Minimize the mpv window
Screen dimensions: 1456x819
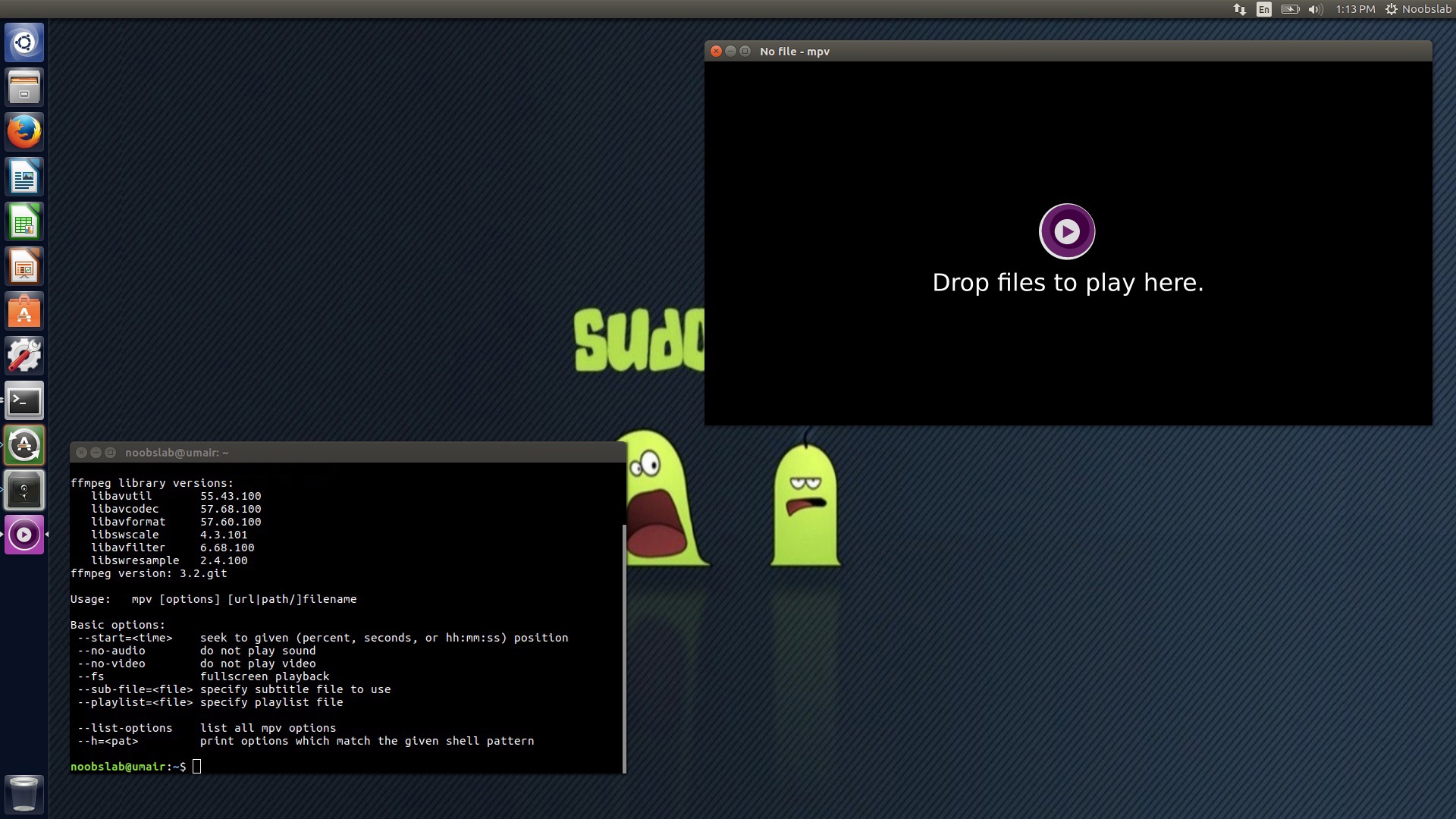click(730, 51)
